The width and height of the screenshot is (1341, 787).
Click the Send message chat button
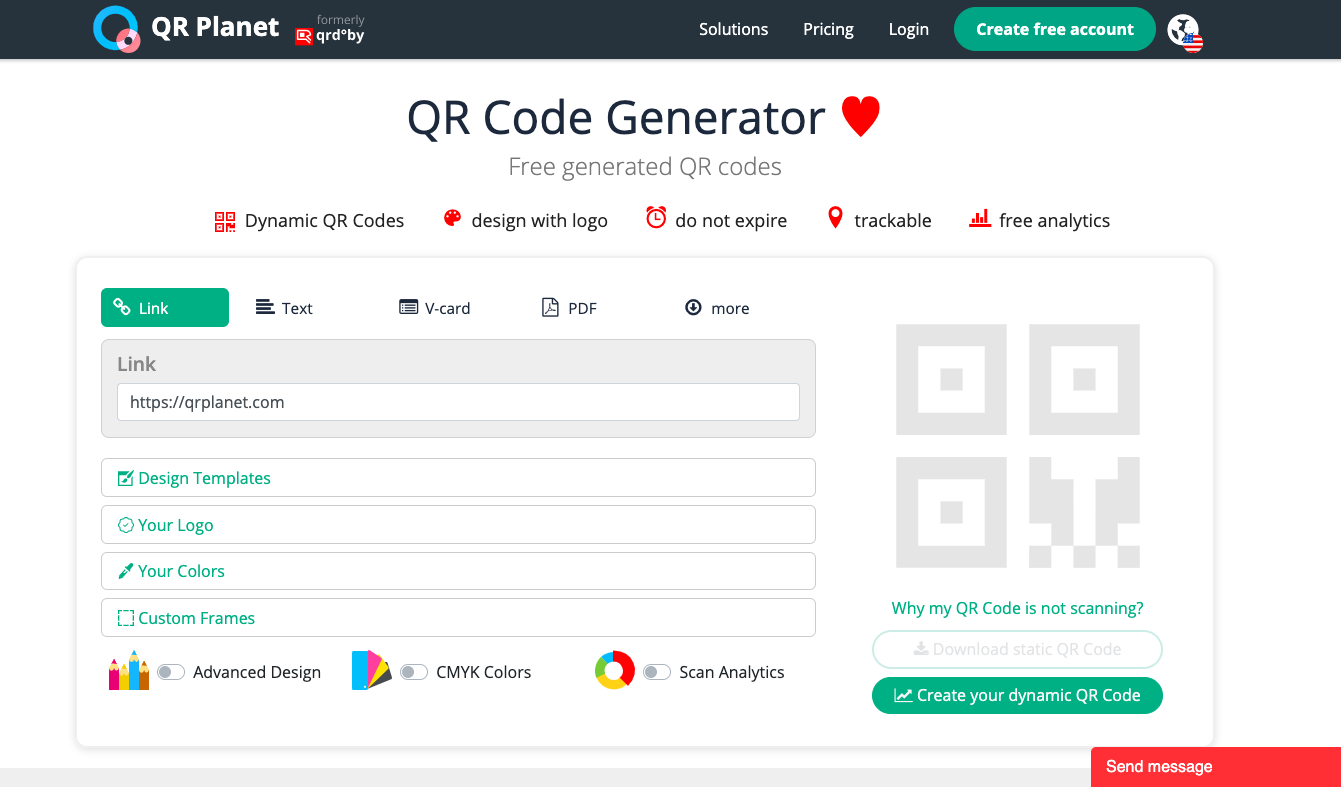[x=1216, y=767]
